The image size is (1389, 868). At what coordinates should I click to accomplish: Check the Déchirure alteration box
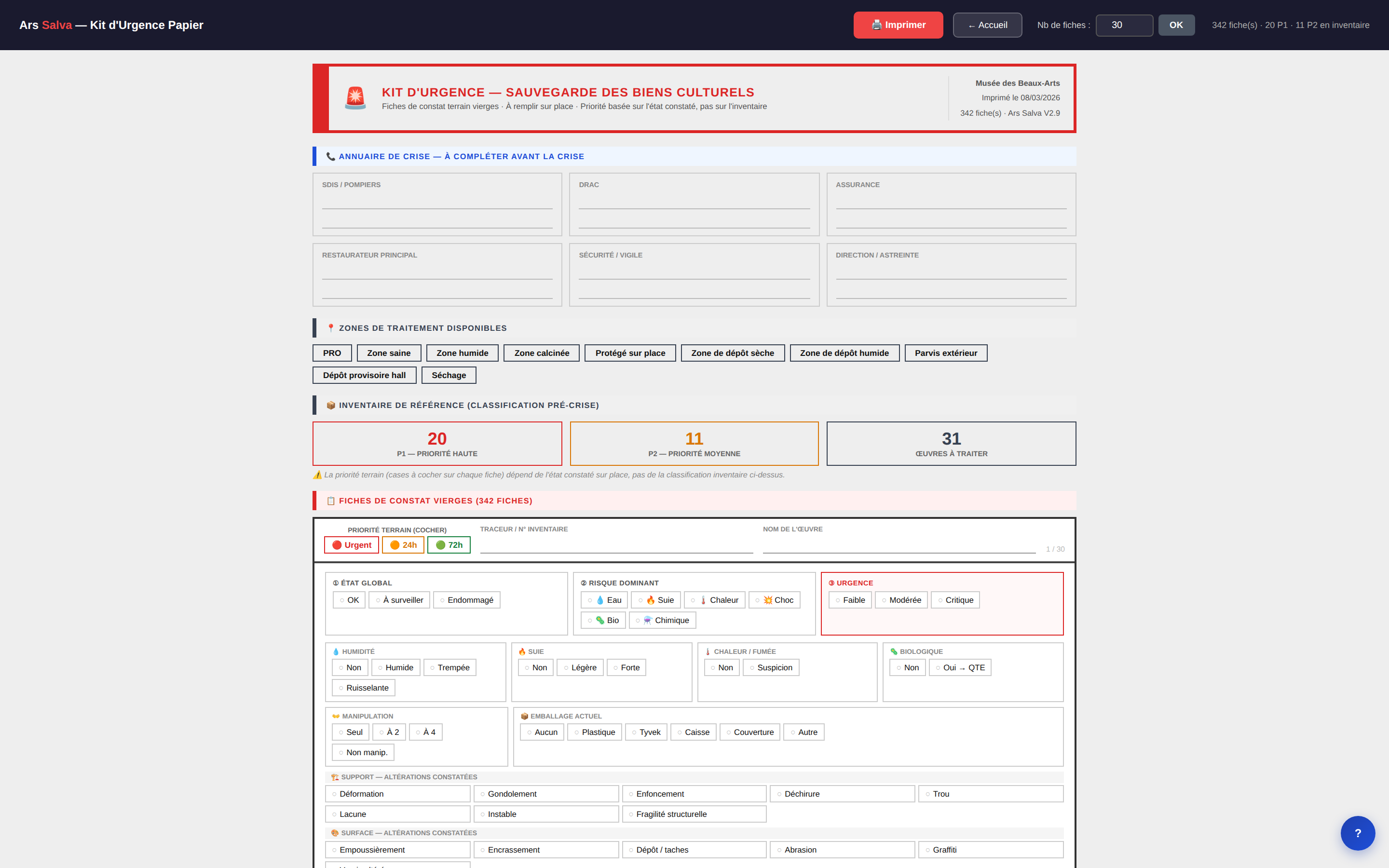click(x=842, y=794)
